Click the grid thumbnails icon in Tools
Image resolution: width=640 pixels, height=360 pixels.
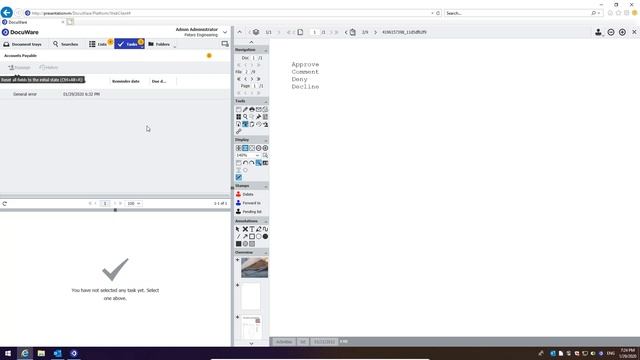tap(238, 117)
